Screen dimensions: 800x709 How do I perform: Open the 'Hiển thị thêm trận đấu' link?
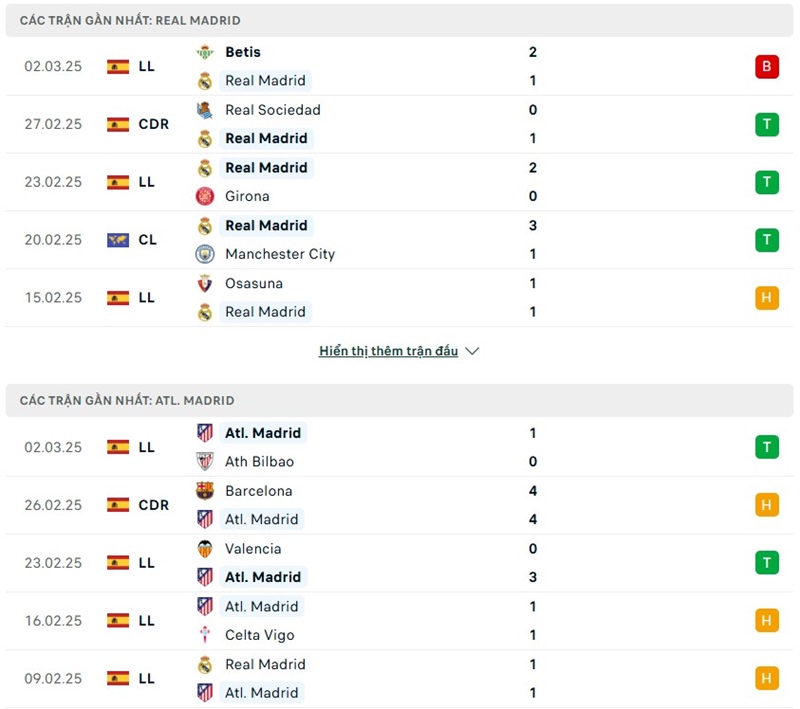[388, 351]
